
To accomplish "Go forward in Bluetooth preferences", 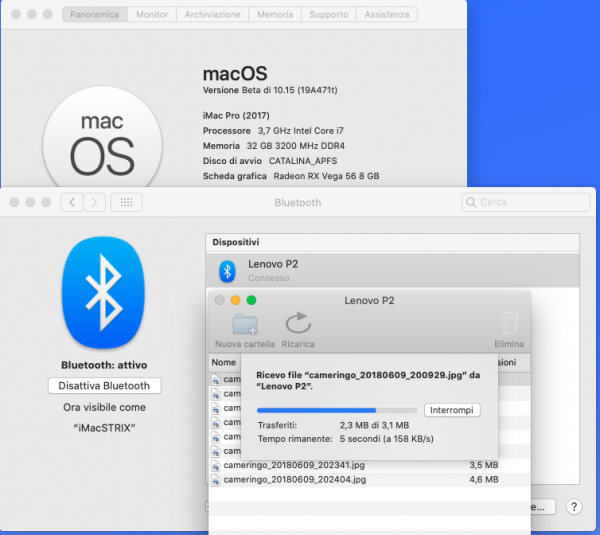I will [x=95, y=202].
